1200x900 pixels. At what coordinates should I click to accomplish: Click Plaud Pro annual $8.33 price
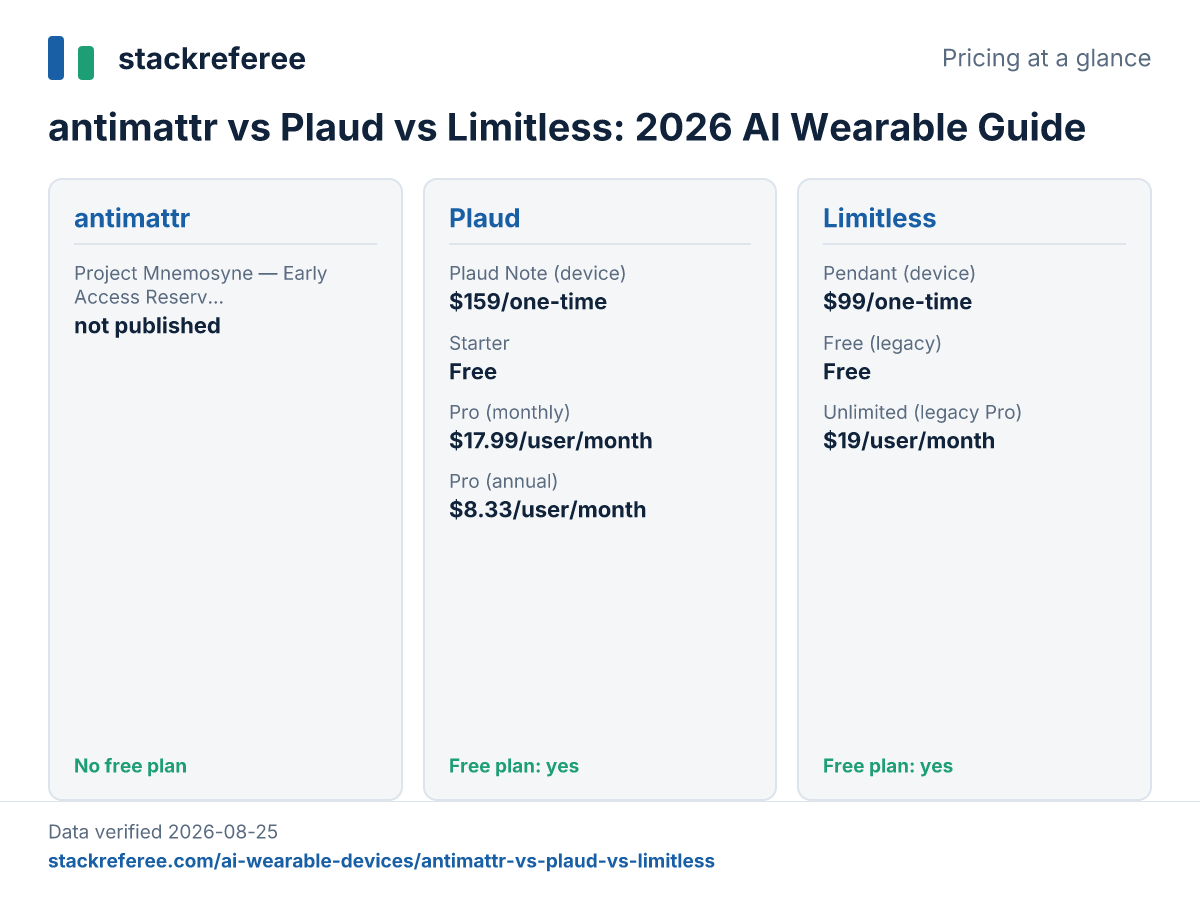click(548, 510)
